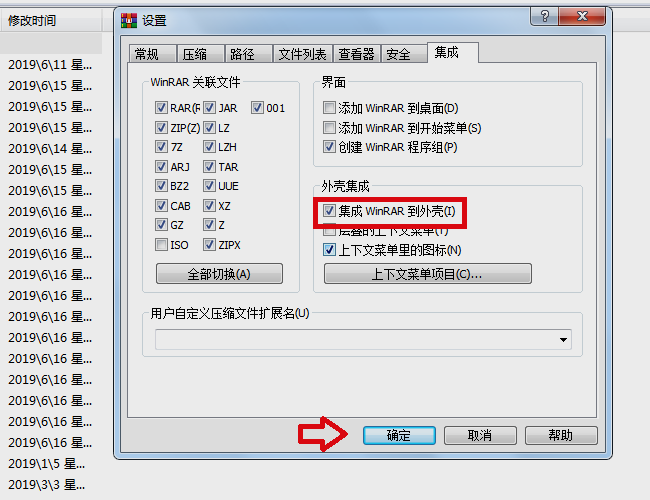
Task: Open 上下文菜单项目(C)... dialog button
Action: (427, 274)
